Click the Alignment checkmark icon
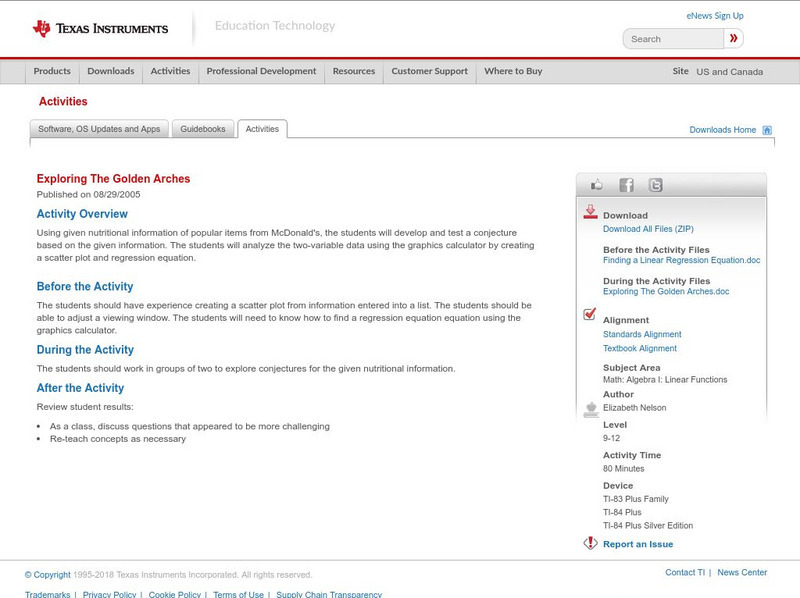Screen dimensions: 800x598 tap(590, 314)
